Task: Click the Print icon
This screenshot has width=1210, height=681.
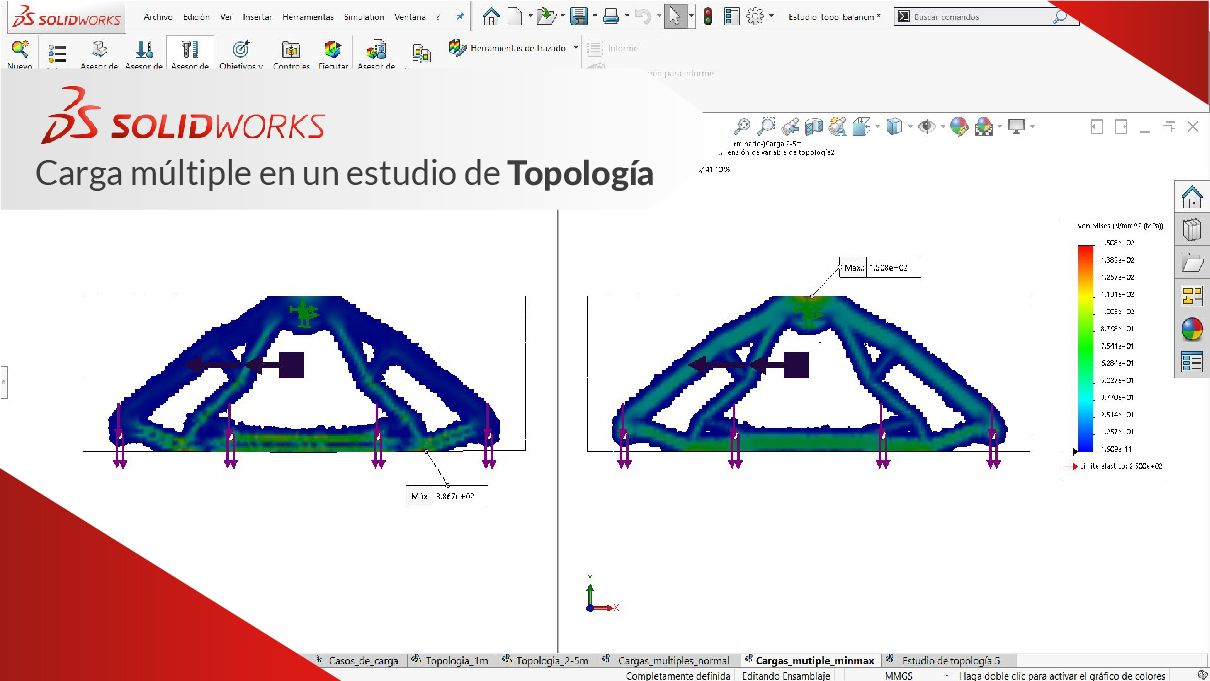Action: click(610, 16)
